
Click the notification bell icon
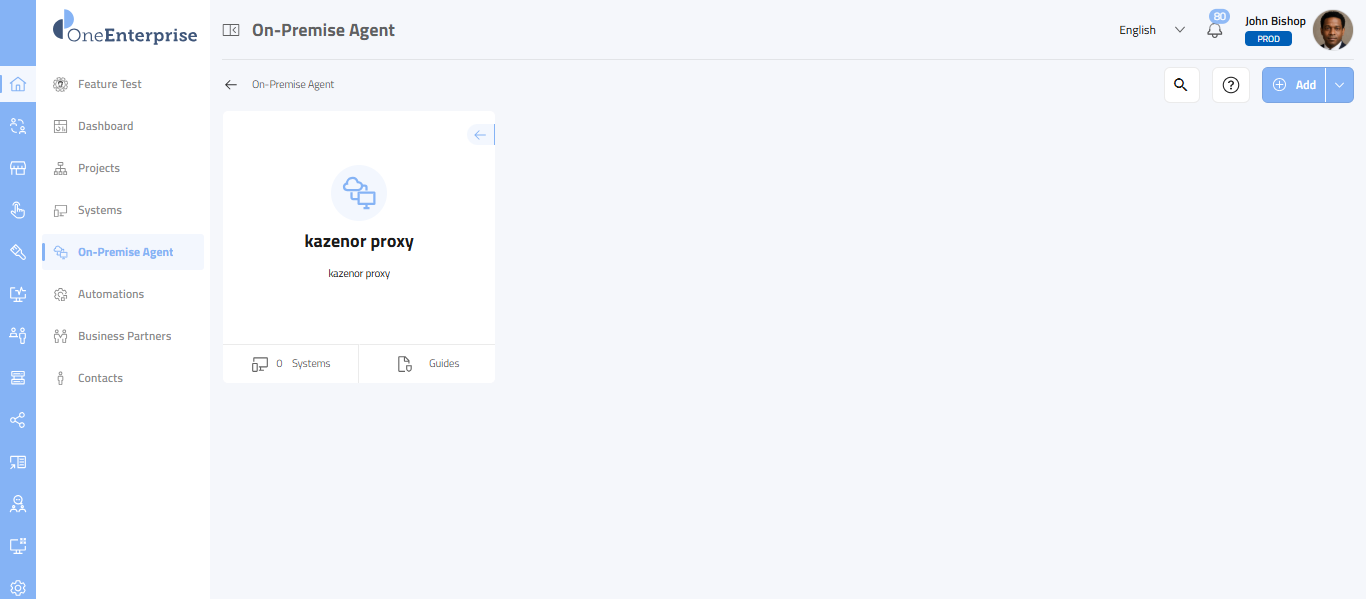click(x=1215, y=30)
